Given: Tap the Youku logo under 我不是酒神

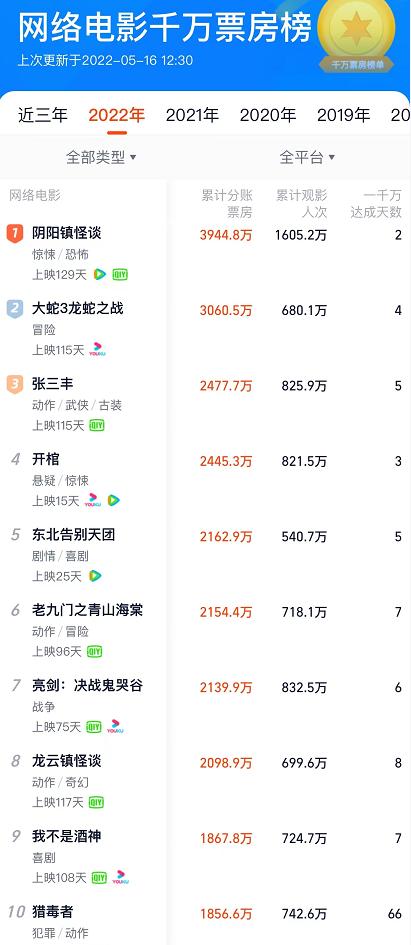Looking at the screenshot, I should tap(121, 878).
